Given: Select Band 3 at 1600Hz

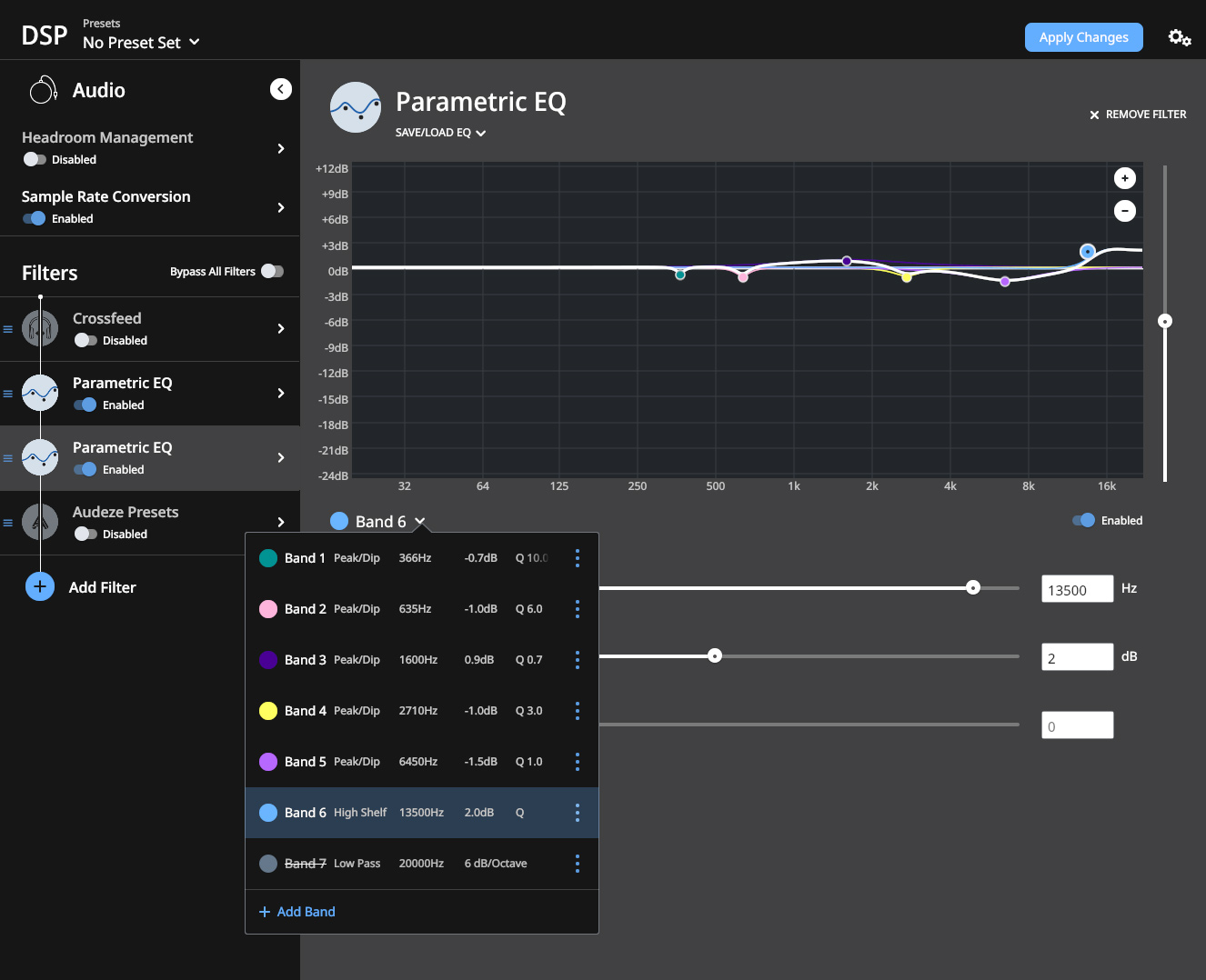Looking at the screenshot, I should click(422, 660).
